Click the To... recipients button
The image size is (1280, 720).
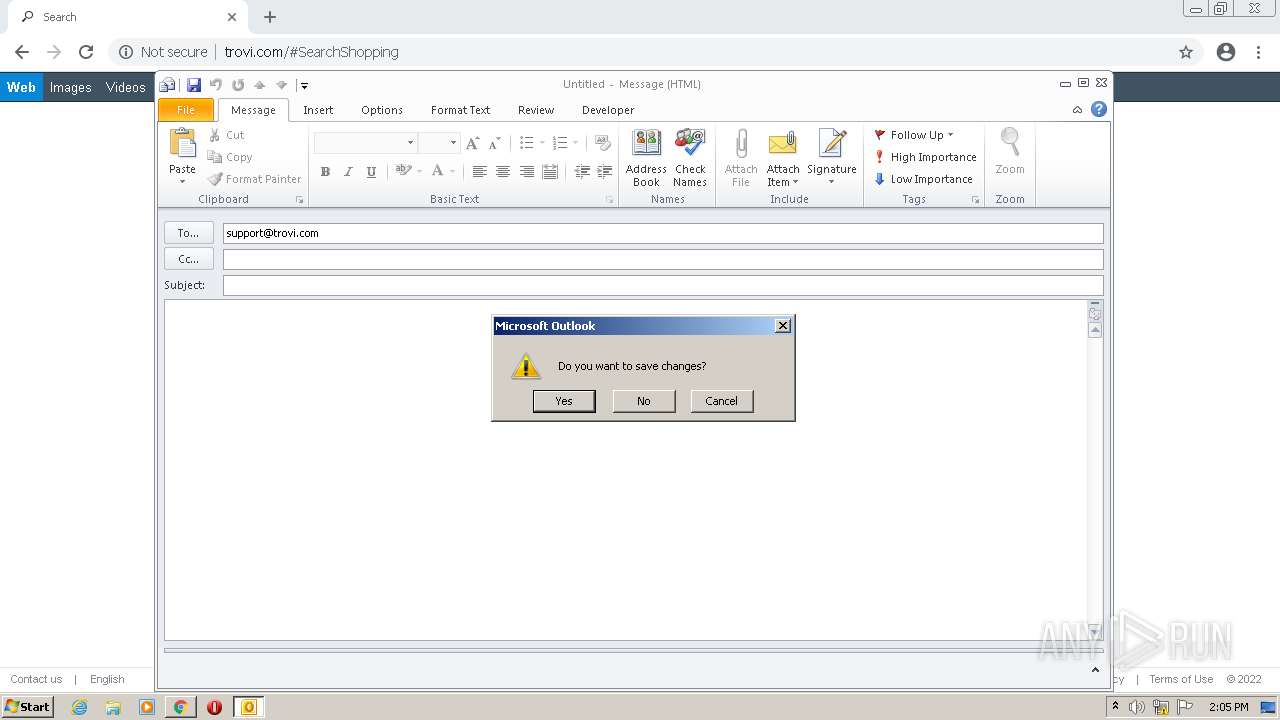click(189, 233)
